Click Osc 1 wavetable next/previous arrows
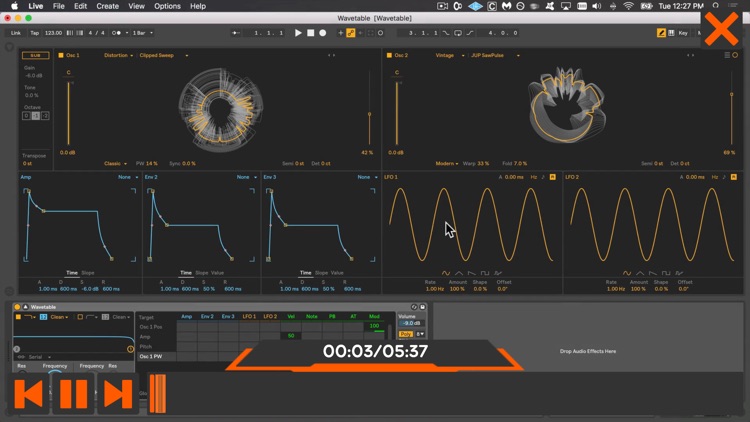The width and height of the screenshot is (750, 422). (331, 56)
